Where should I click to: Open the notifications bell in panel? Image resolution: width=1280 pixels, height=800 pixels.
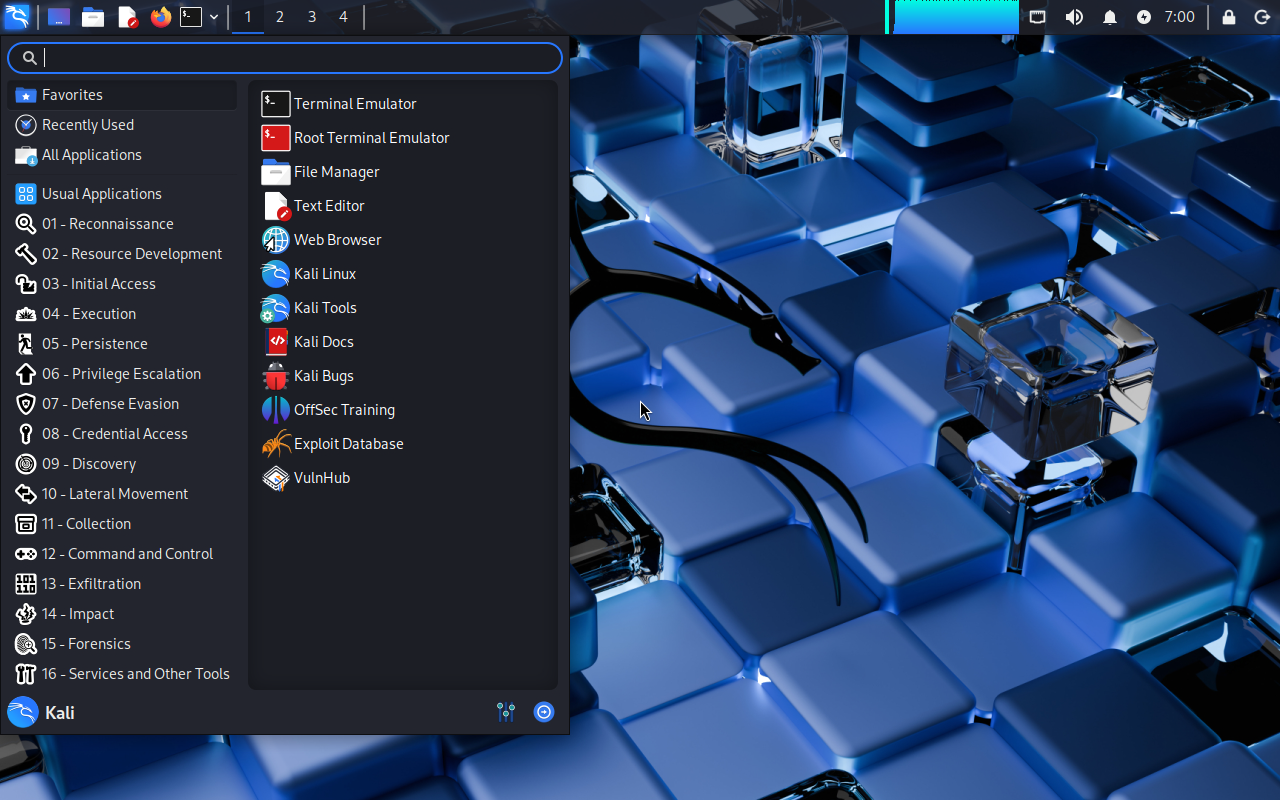coord(1109,17)
